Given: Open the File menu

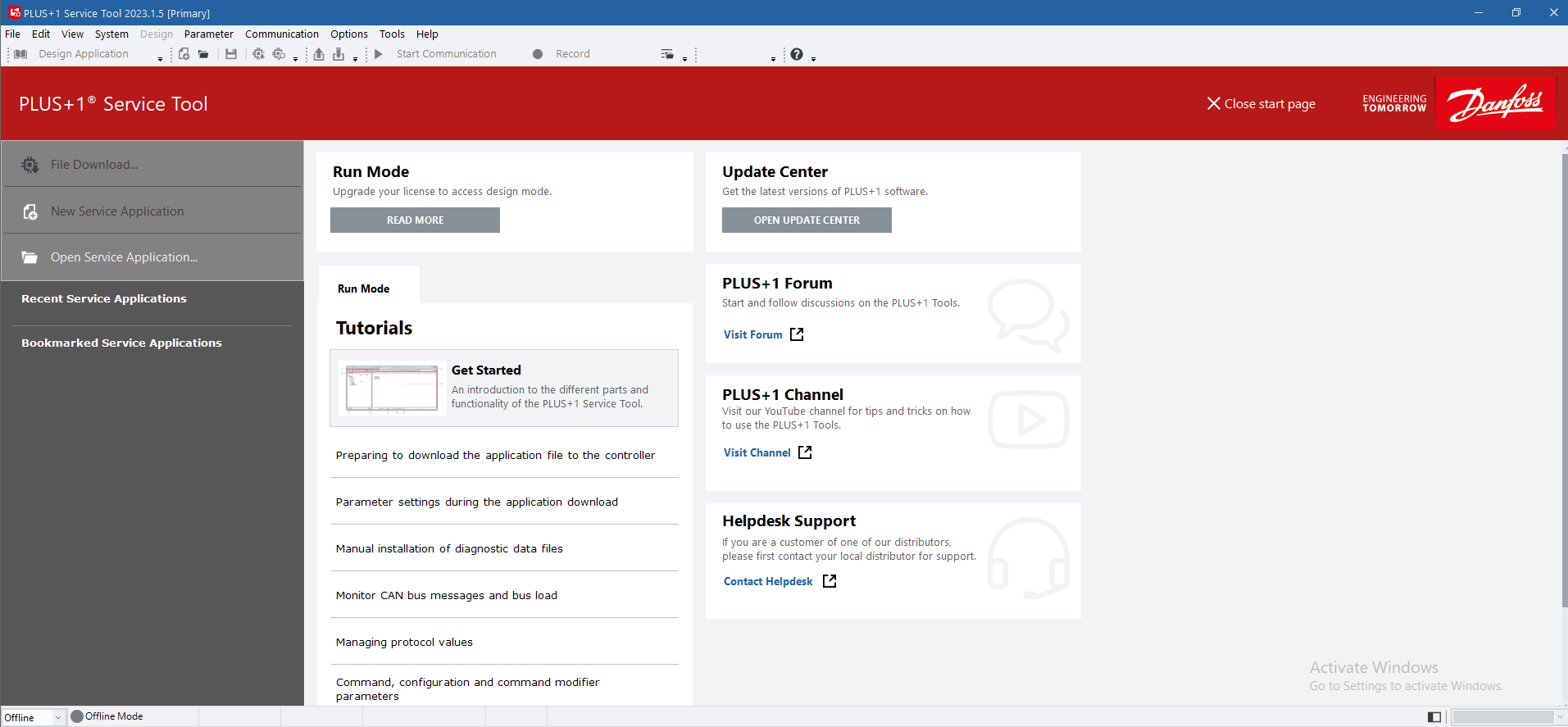Looking at the screenshot, I should (x=12, y=34).
